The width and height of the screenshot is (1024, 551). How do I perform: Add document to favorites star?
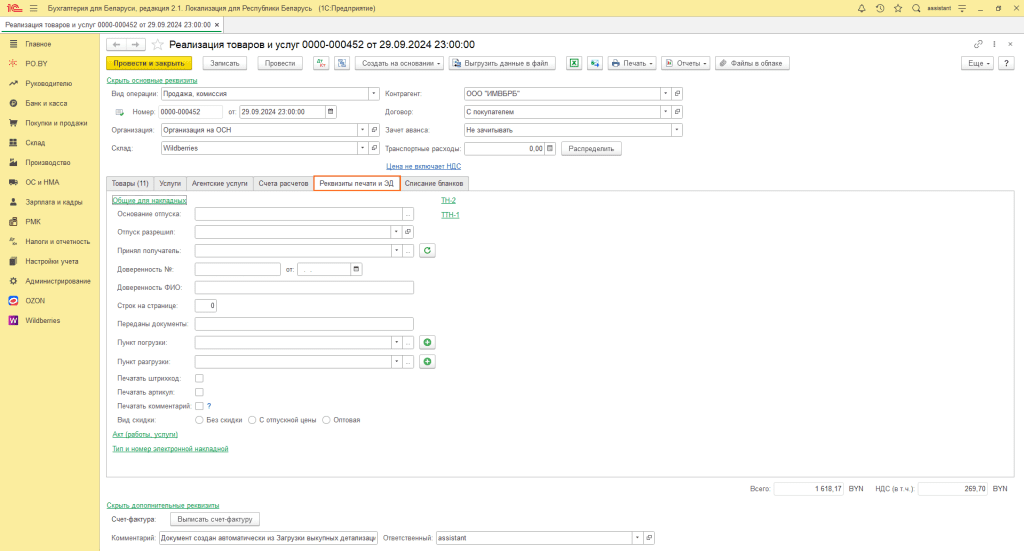(157, 44)
